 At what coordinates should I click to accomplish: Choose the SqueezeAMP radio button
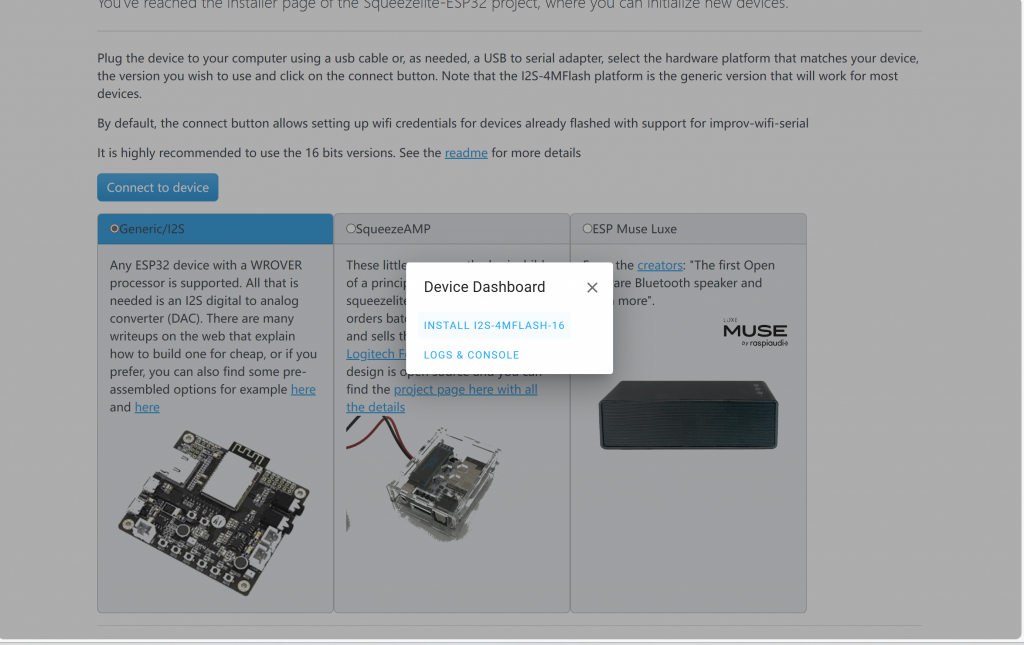point(351,229)
